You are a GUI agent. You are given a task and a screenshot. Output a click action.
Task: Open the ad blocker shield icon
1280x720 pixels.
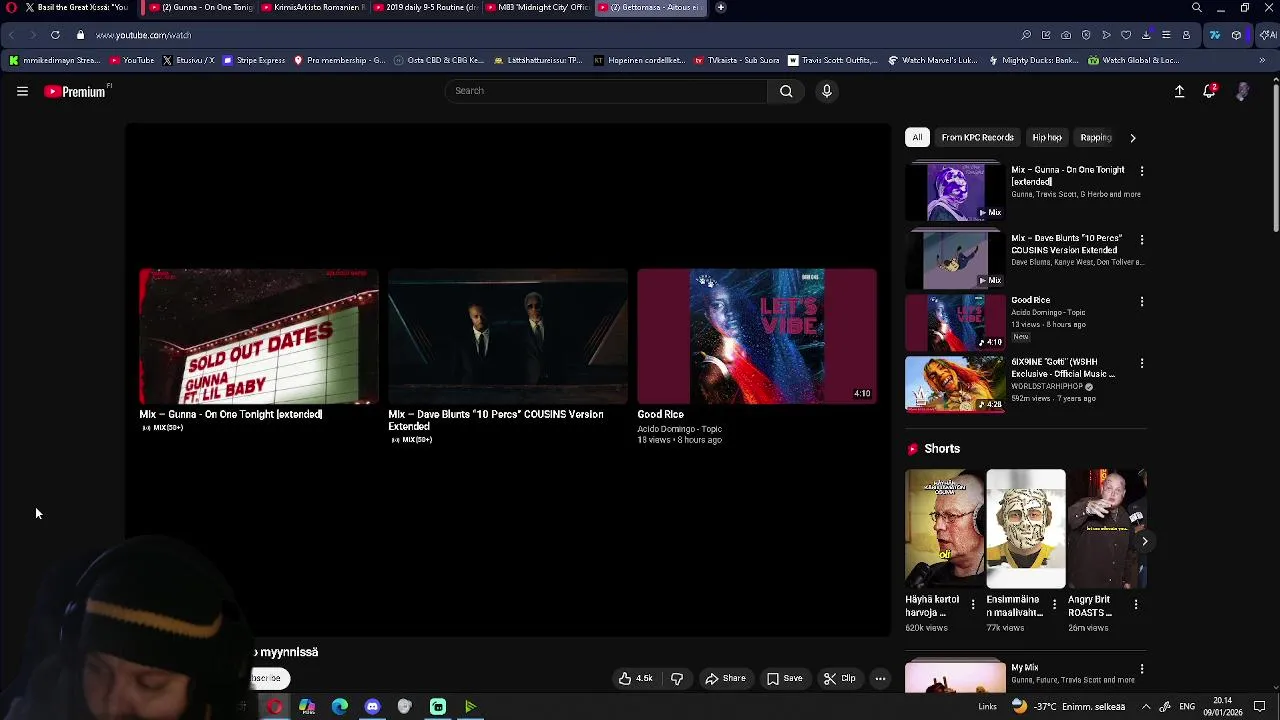(x=1086, y=35)
